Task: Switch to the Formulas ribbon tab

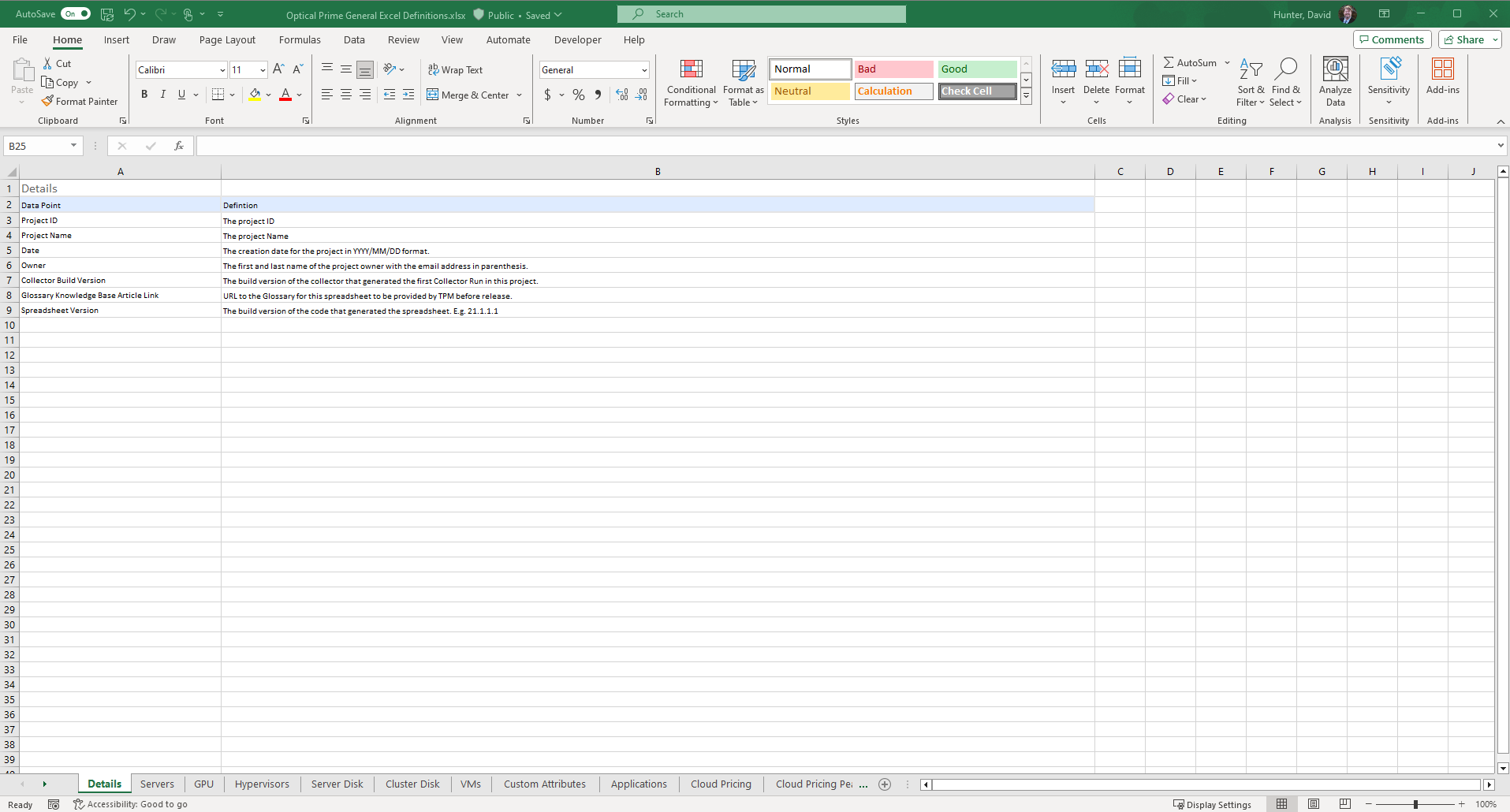Action: pos(300,39)
